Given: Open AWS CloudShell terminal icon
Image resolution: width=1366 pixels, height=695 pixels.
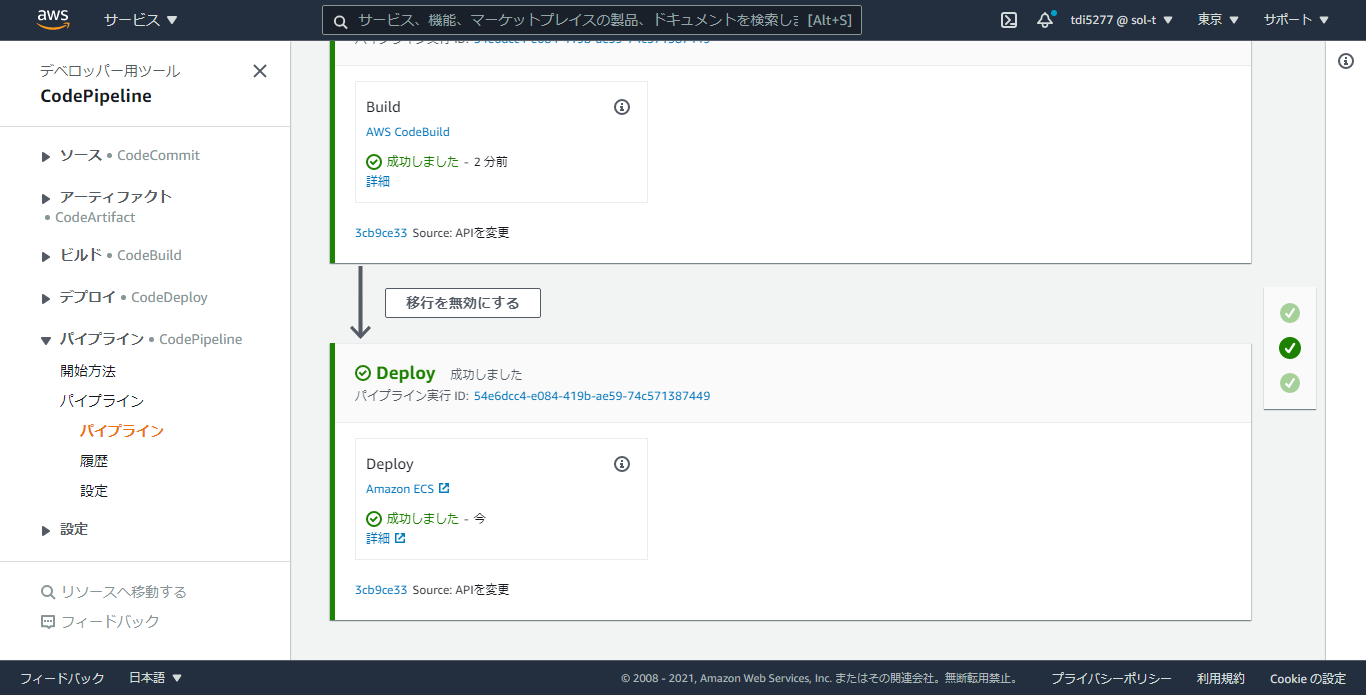Looking at the screenshot, I should [x=1009, y=20].
